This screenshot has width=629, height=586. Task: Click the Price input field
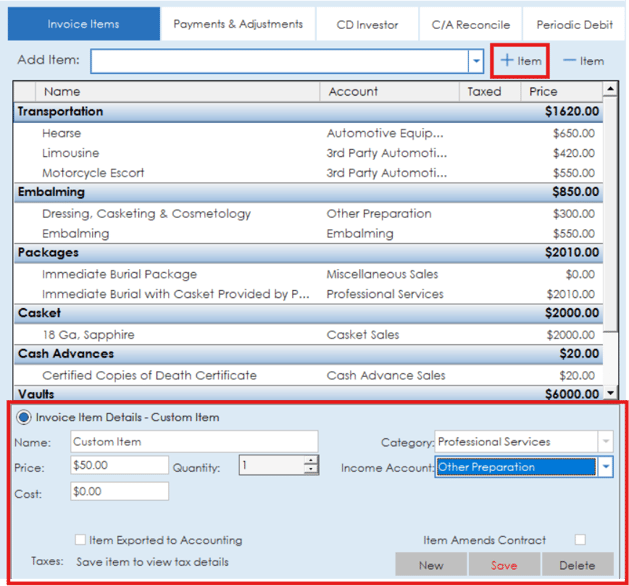120,466
